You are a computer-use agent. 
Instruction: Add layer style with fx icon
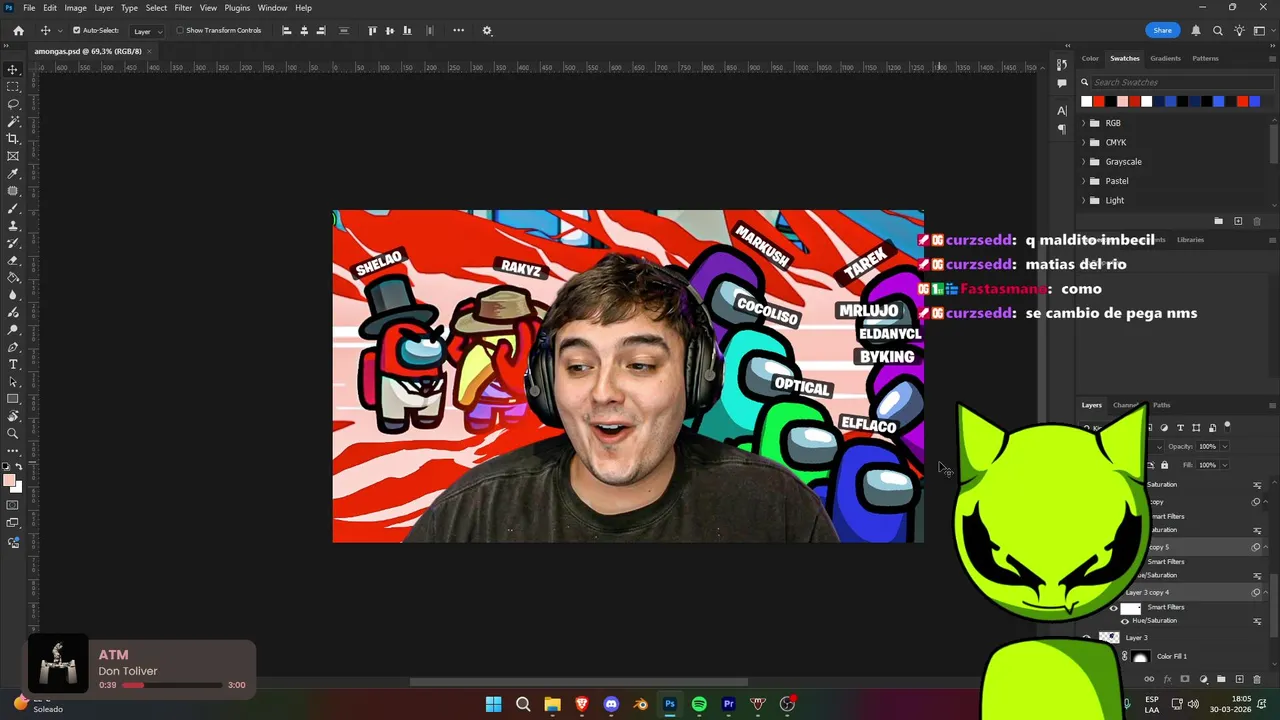pos(1167,680)
